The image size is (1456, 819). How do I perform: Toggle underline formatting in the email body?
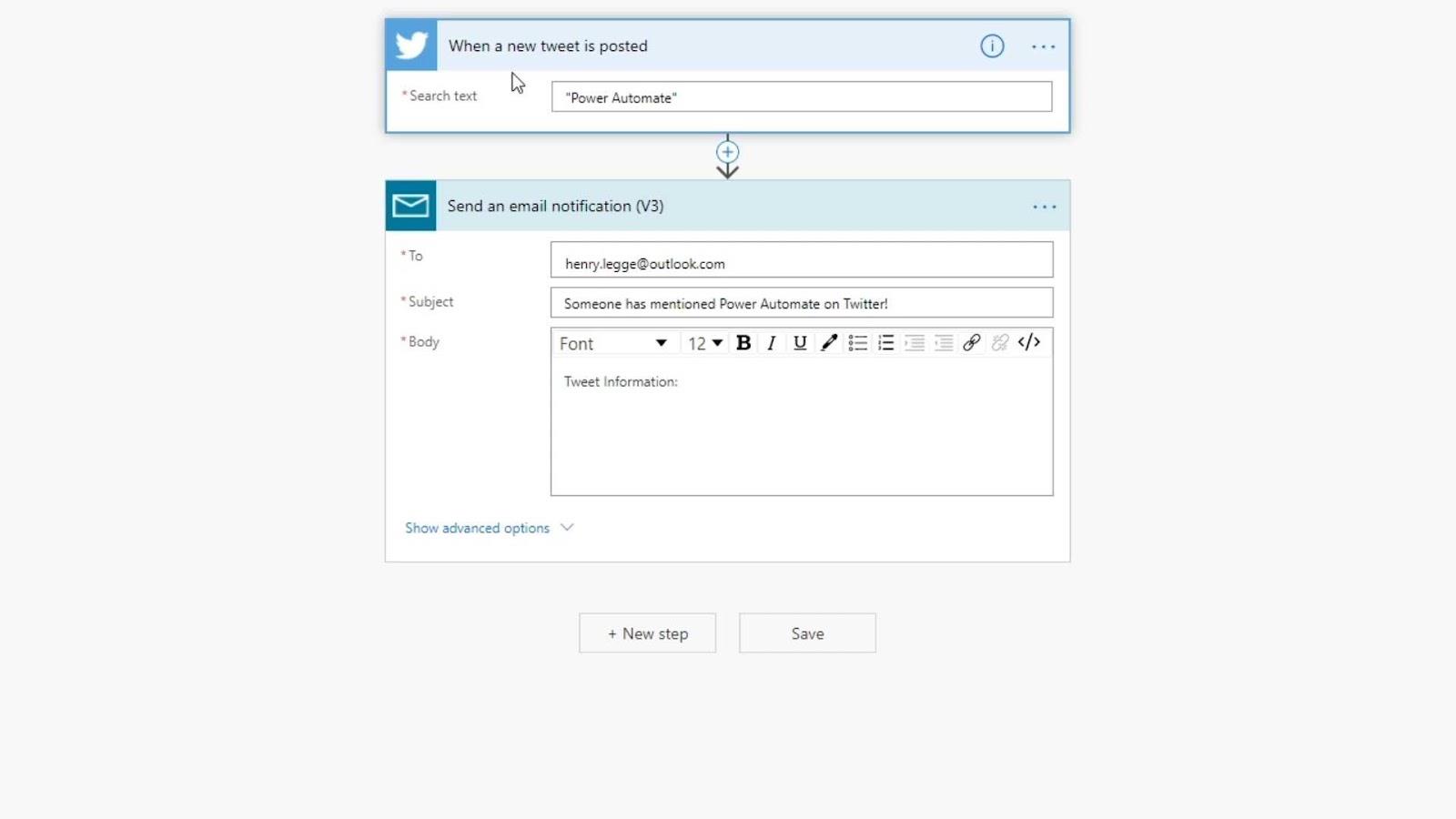pyautogui.click(x=800, y=343)
